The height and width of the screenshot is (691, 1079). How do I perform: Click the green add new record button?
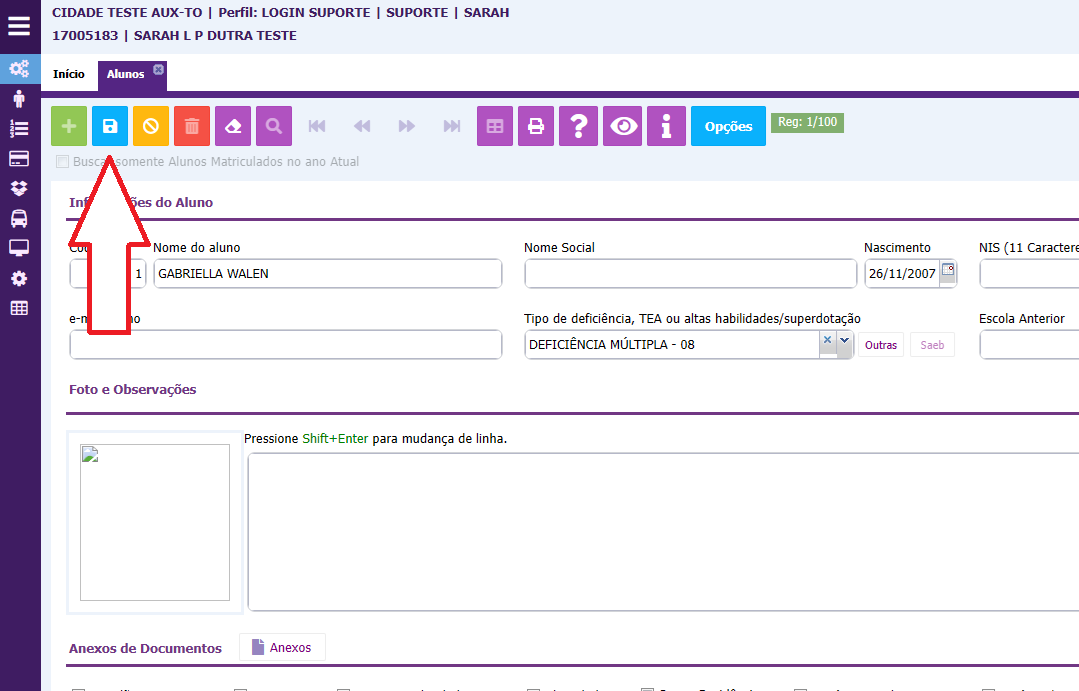[x=69, y=126]
